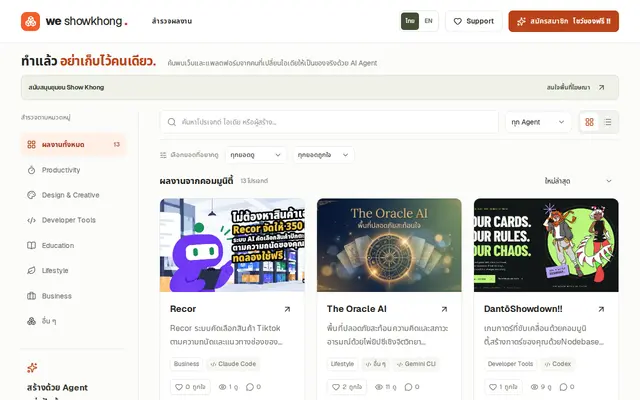The image size is (640, 400).
Task: Click the Gemini CLI tag
Action: pyautogui.click(x=416, y=364)
